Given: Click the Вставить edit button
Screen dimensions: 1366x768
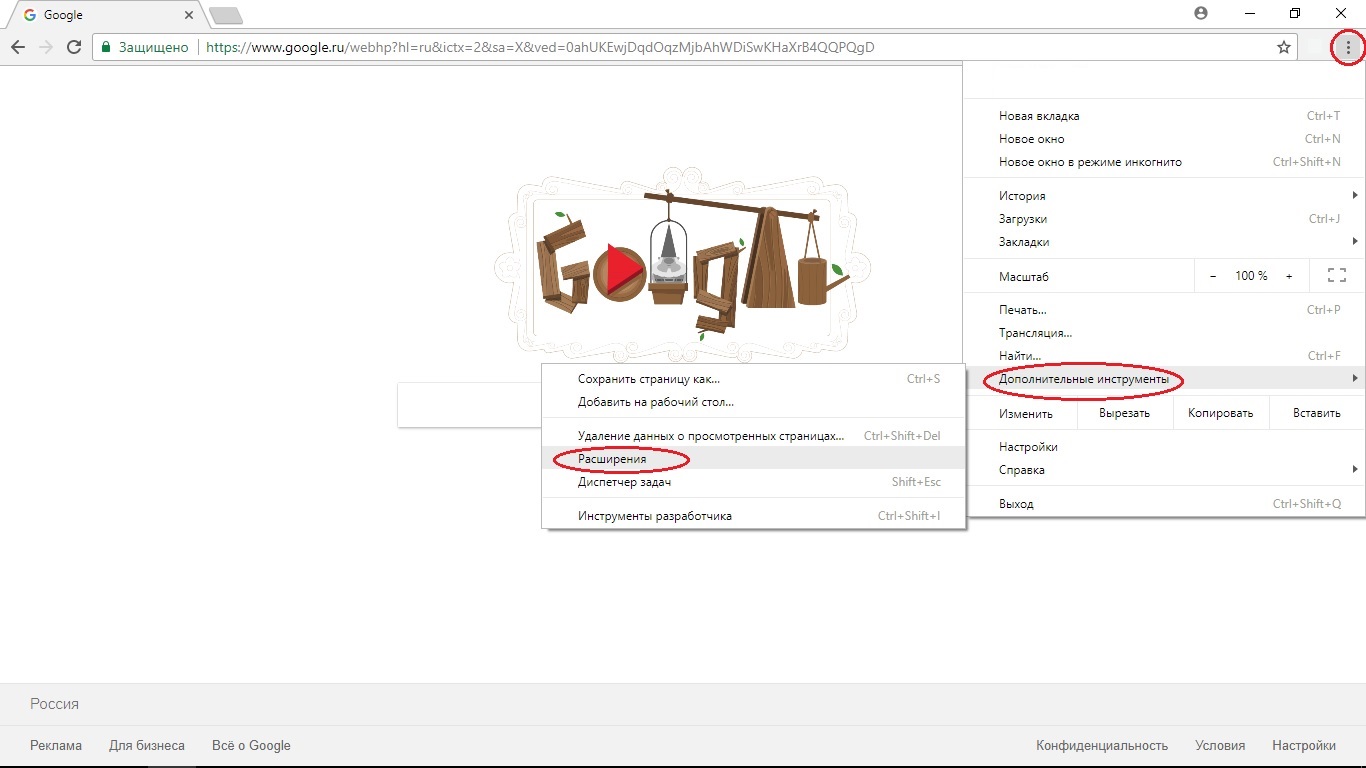Looking at the screenshot, I should pos(1316,413).
